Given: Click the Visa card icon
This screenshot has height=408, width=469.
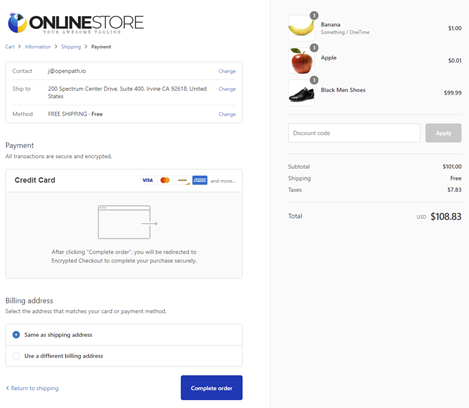Looking at the screenshot, I should (147, 180).
